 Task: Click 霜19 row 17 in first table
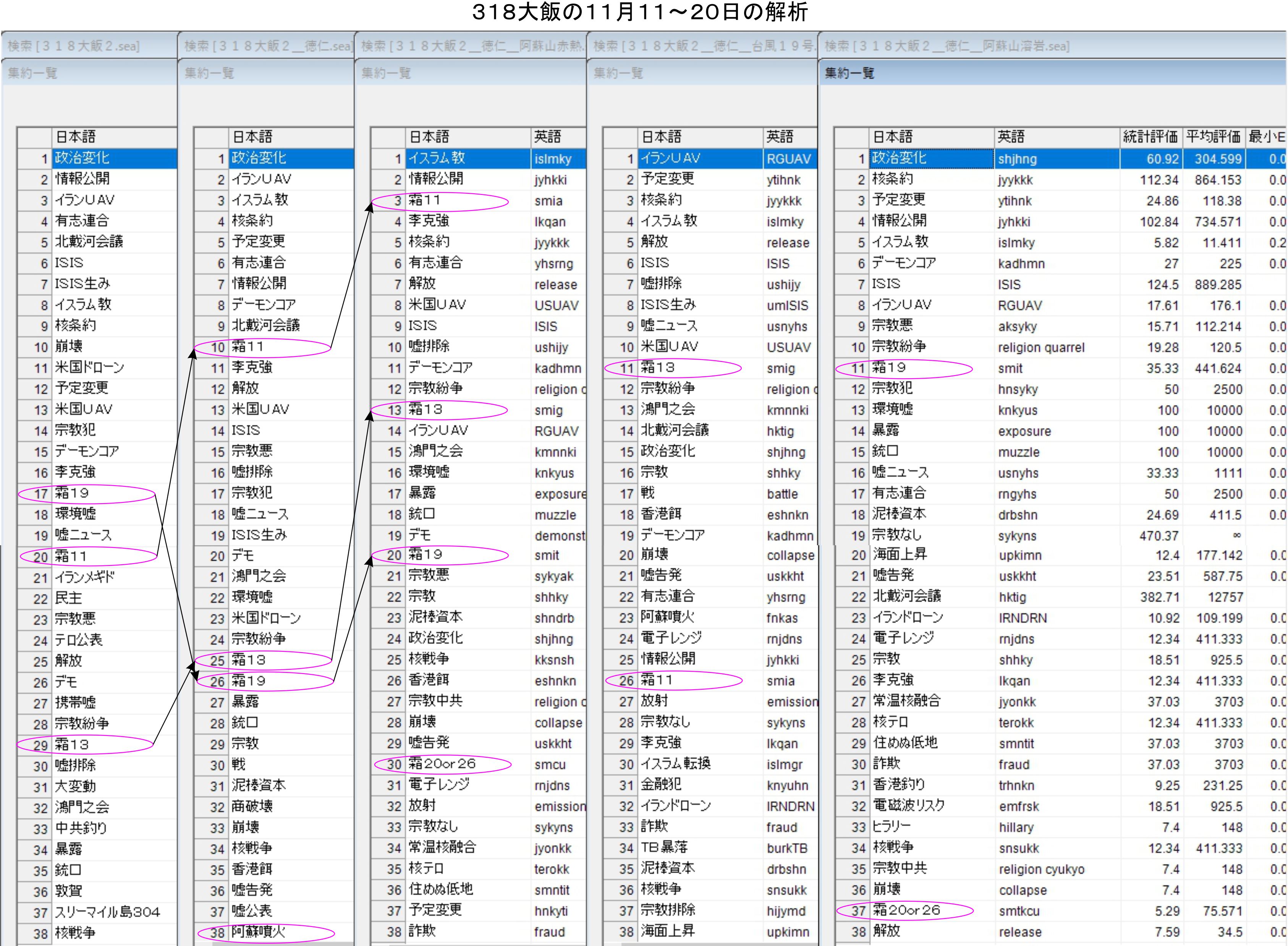point(71,493)
